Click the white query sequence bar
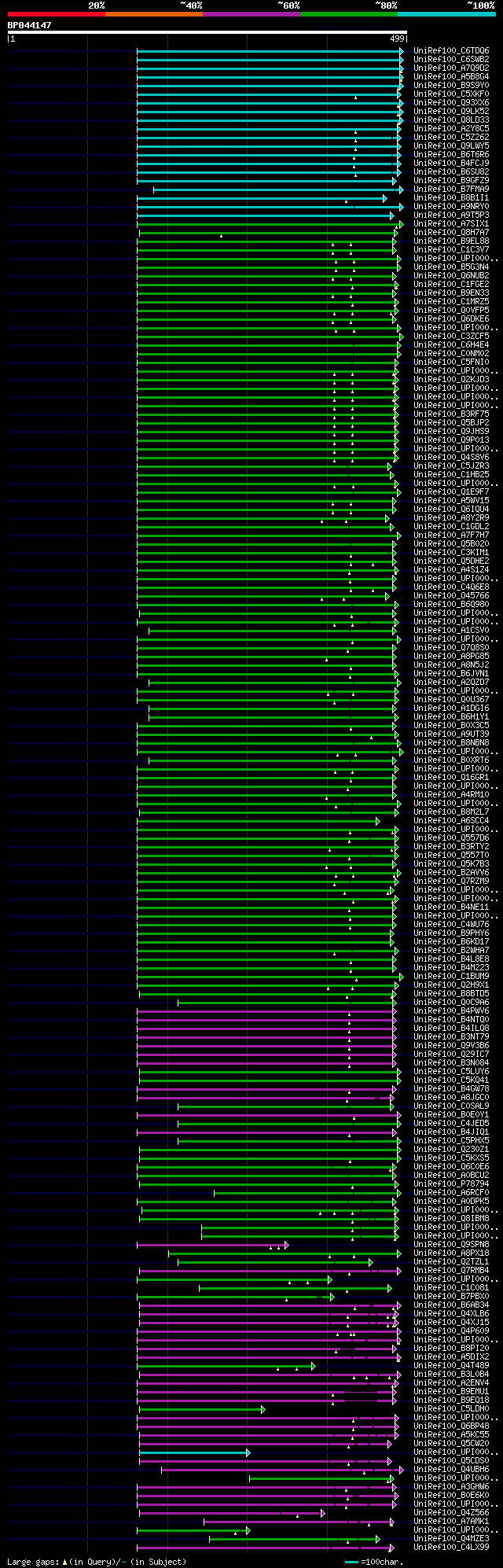The height and width of the screenshot is (1568, 503). [x=207, y=32]
